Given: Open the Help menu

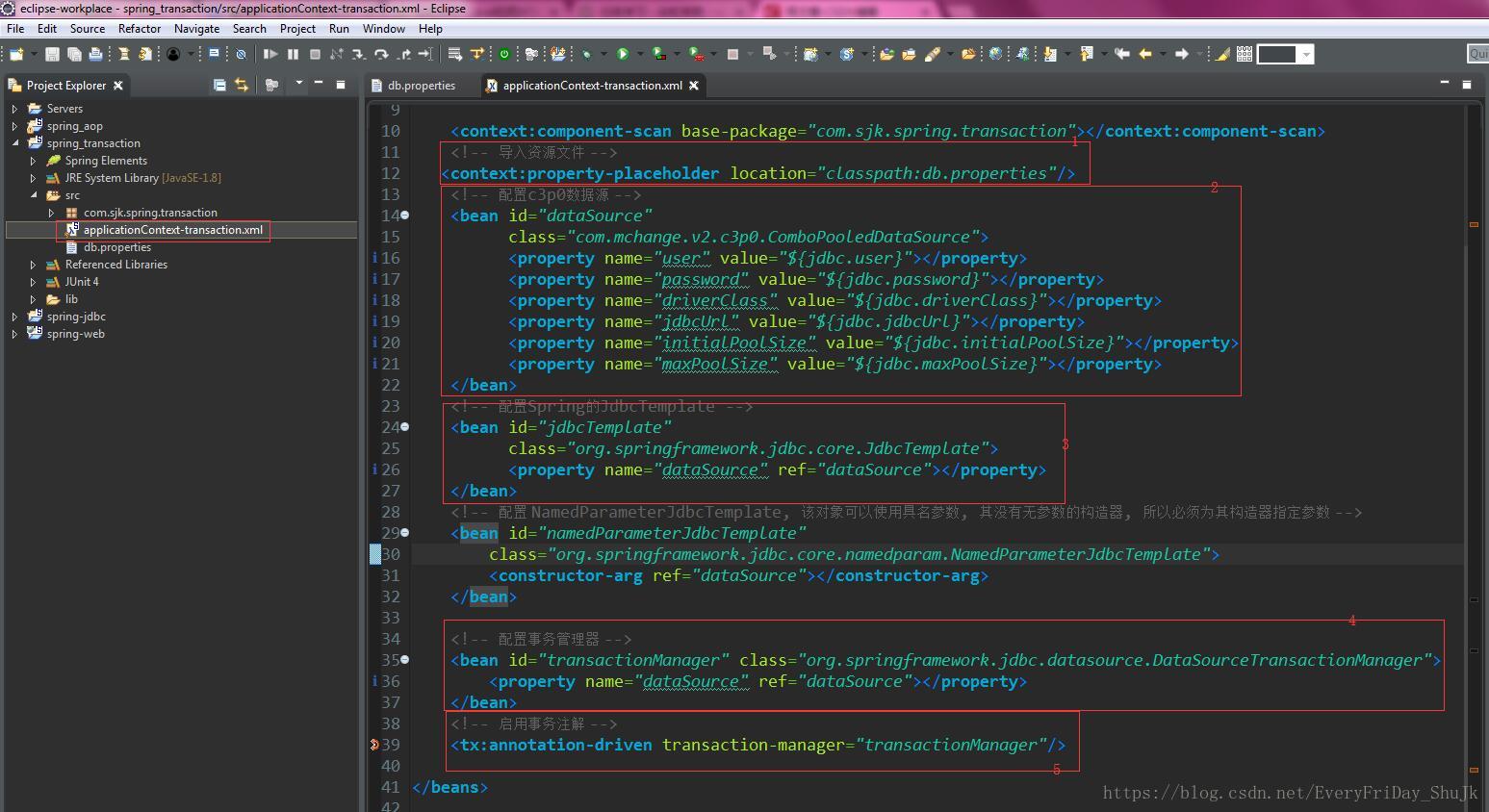Looking at the screenshot, I should click(x=430, y=29).
